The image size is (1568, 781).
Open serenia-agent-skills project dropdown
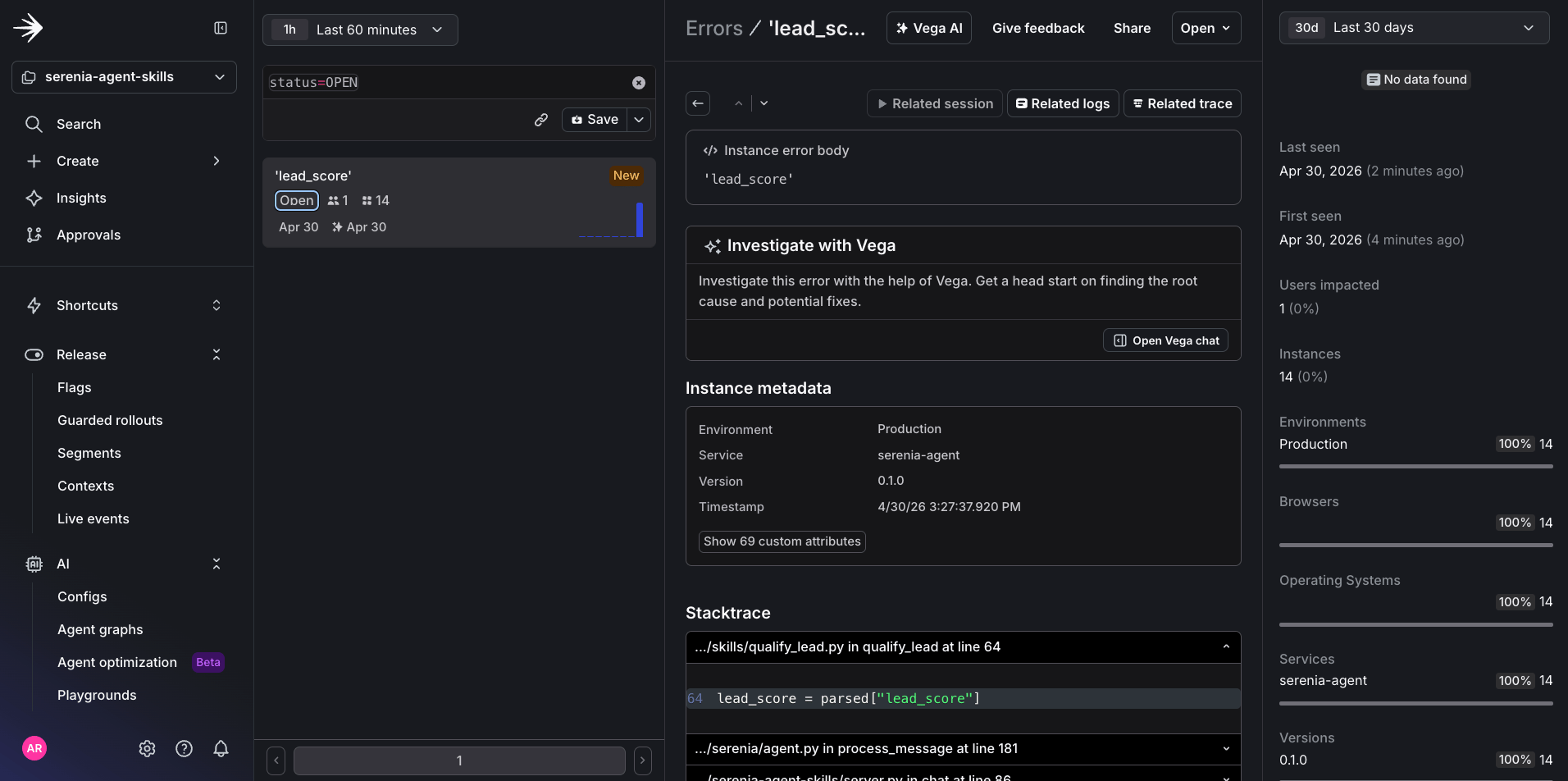pyautogui.click(x=124, y=77)
